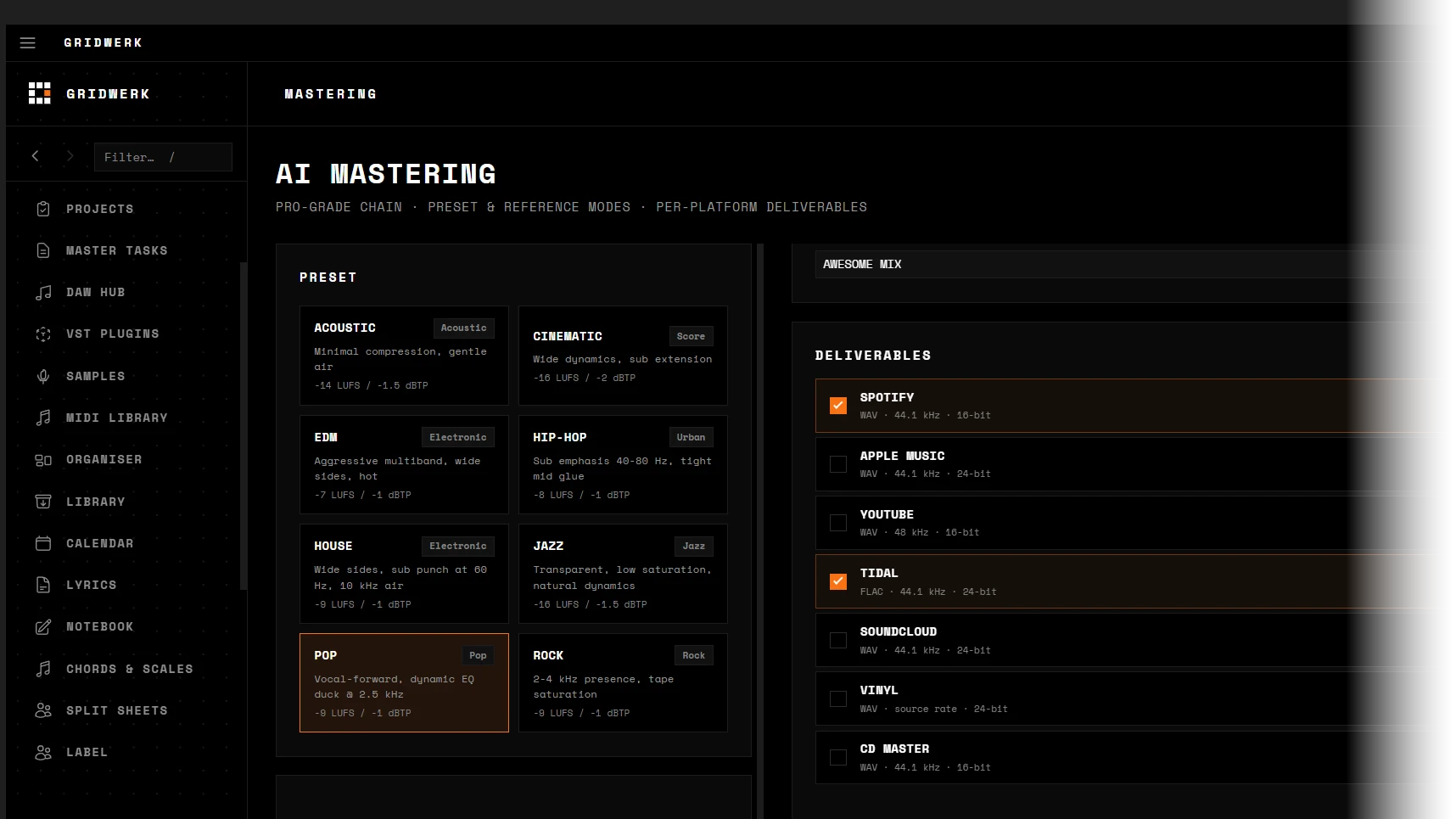Click the Tidal FLAC format text
Image resolution: width=1456 pixels, height=819 pixels.
[928, 592]
